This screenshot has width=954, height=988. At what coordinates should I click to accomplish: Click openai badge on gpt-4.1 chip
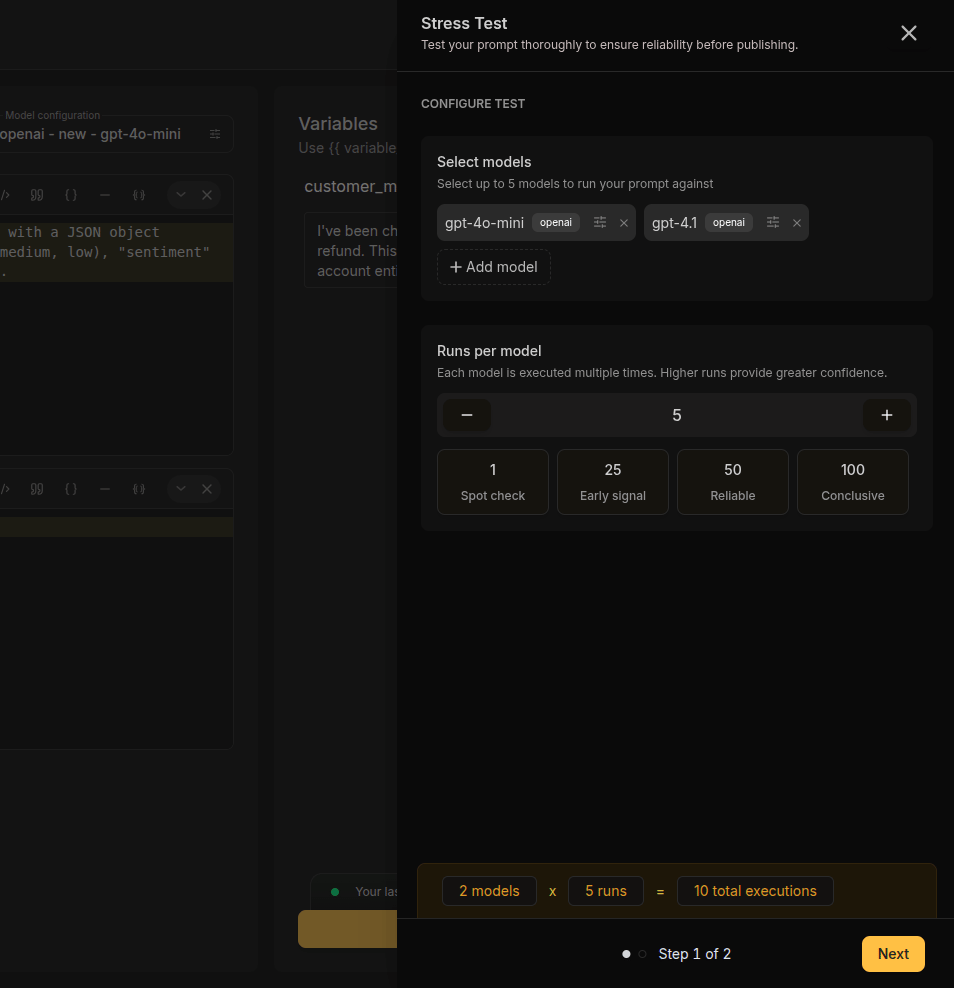(x=729, y=222)
